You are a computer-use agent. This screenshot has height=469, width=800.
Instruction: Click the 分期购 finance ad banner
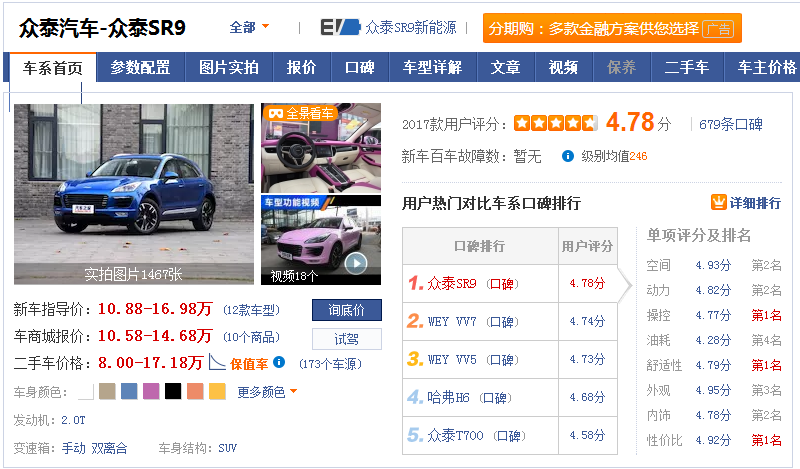[x=612, y=28]
